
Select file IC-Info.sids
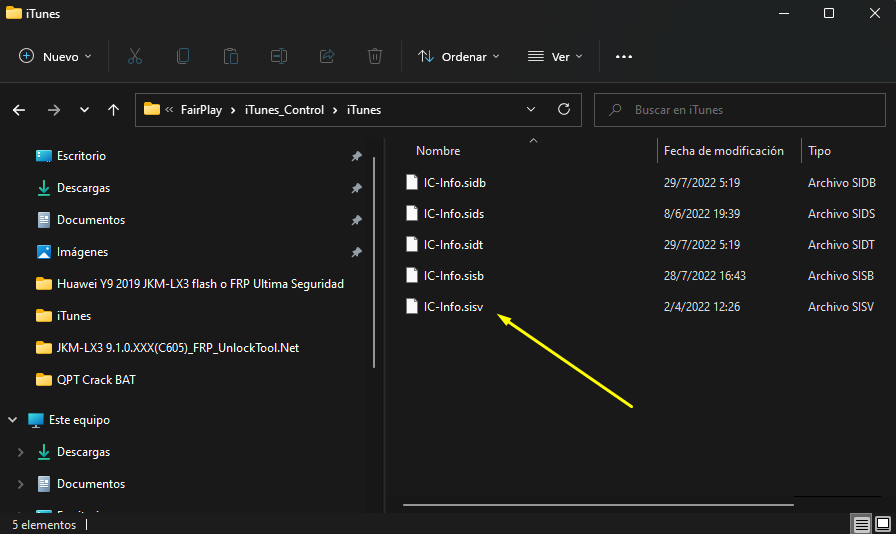(454, 213)
